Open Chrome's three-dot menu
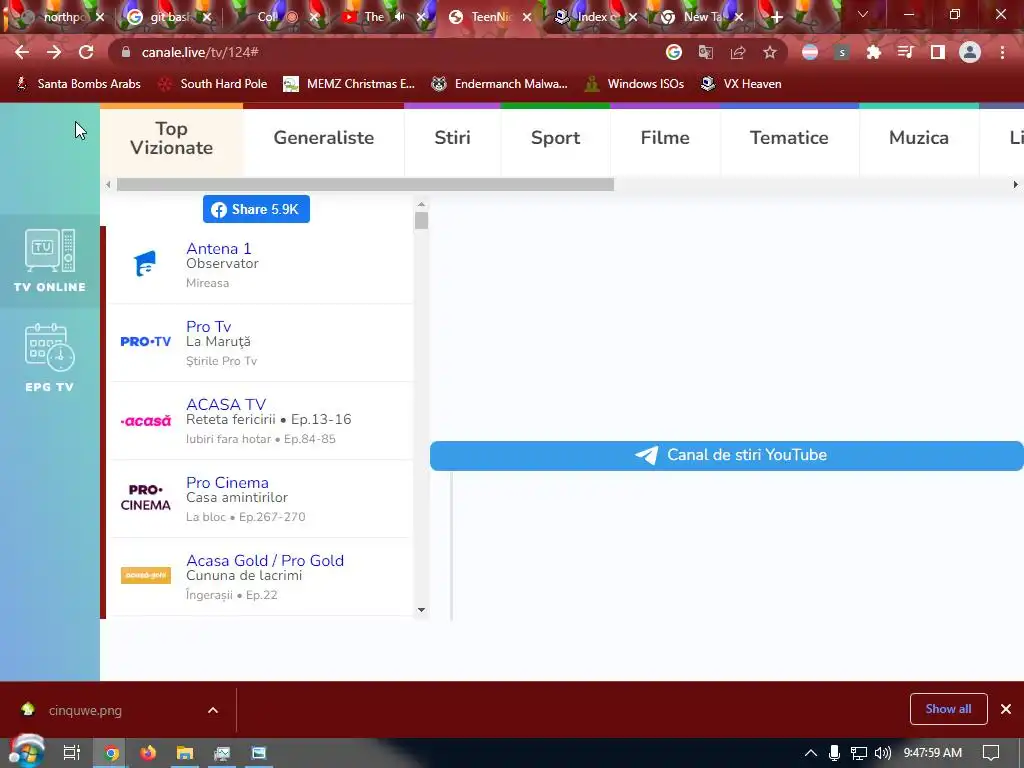 1002,52
